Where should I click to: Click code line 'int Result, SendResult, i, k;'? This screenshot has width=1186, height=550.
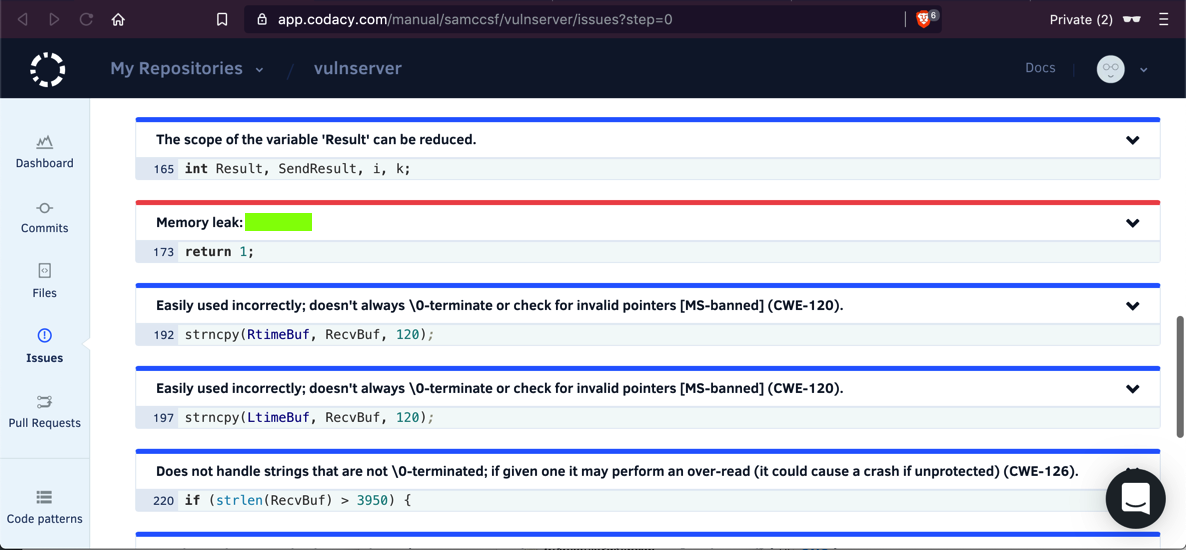click(297, 169)
